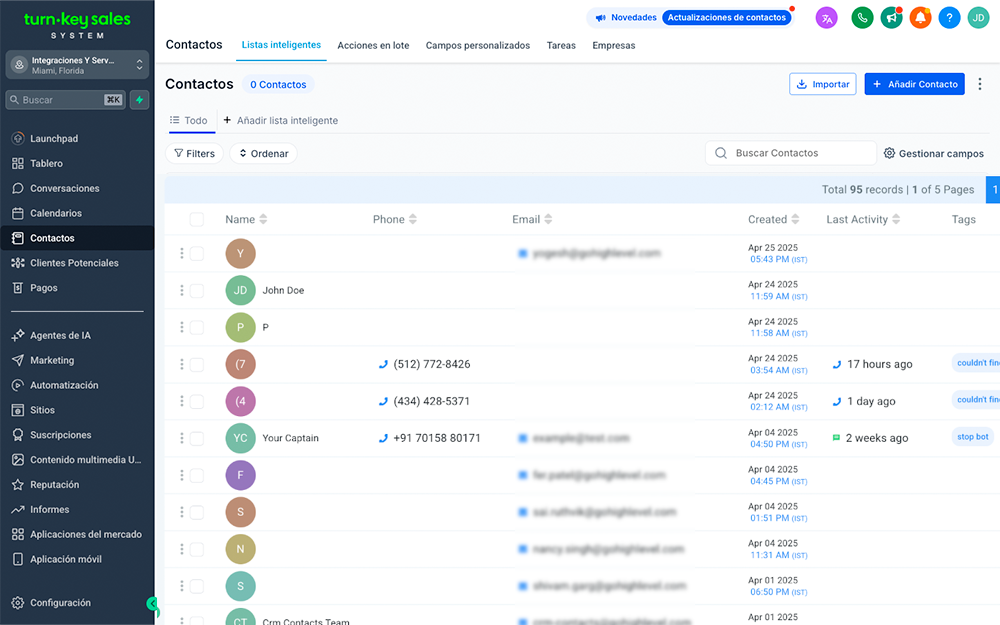
Task: Click the blue help question icon
Action: click(949, 18)
